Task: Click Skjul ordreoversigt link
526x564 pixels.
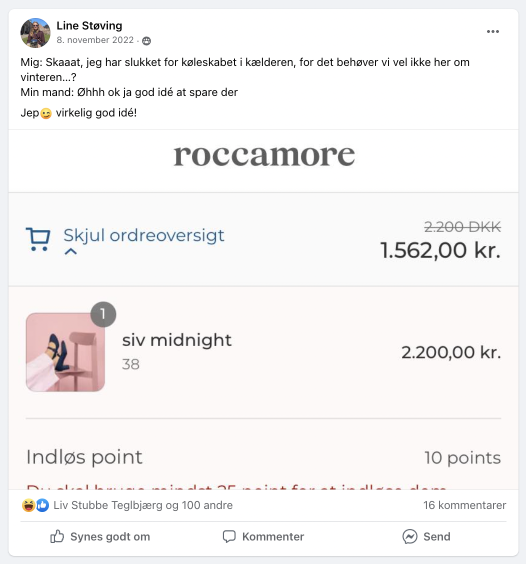Action: [144, 235]
